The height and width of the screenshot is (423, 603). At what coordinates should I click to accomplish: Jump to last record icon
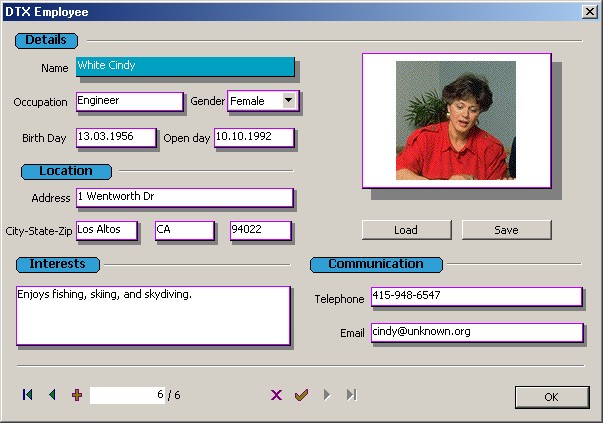point(351,395)
